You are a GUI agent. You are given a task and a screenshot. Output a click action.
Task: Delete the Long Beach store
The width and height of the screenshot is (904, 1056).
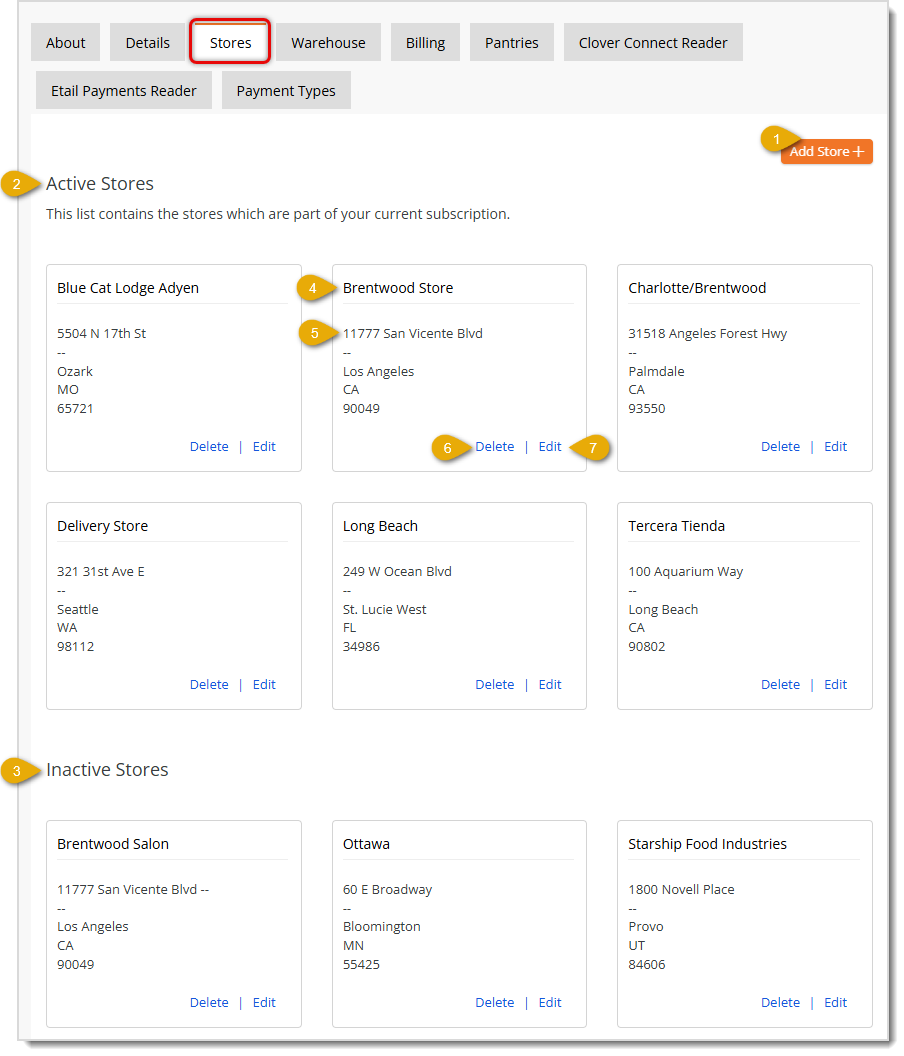point(494,684)
